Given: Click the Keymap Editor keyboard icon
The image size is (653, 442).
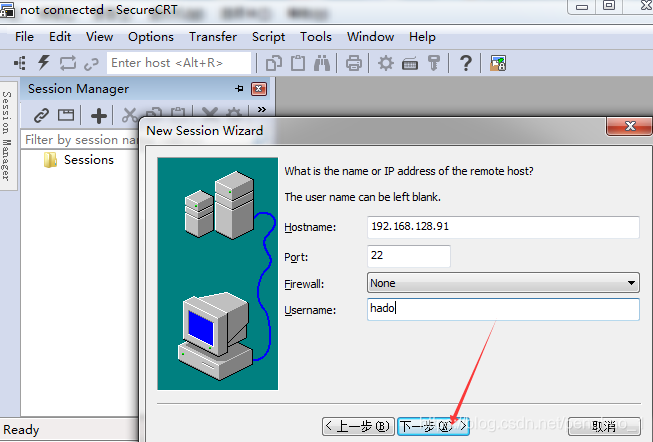Looking at the screenshot, I should click(x=410, y=64).
